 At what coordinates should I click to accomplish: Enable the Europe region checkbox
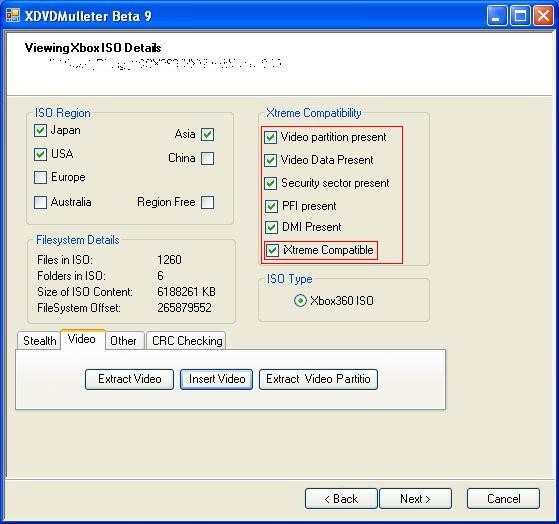coord(40,177)
